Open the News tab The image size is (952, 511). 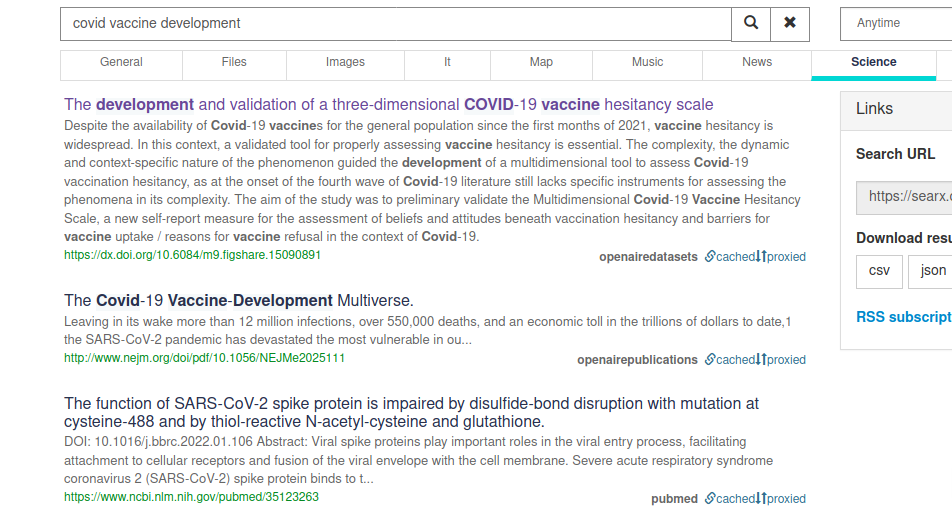[757, 62]
